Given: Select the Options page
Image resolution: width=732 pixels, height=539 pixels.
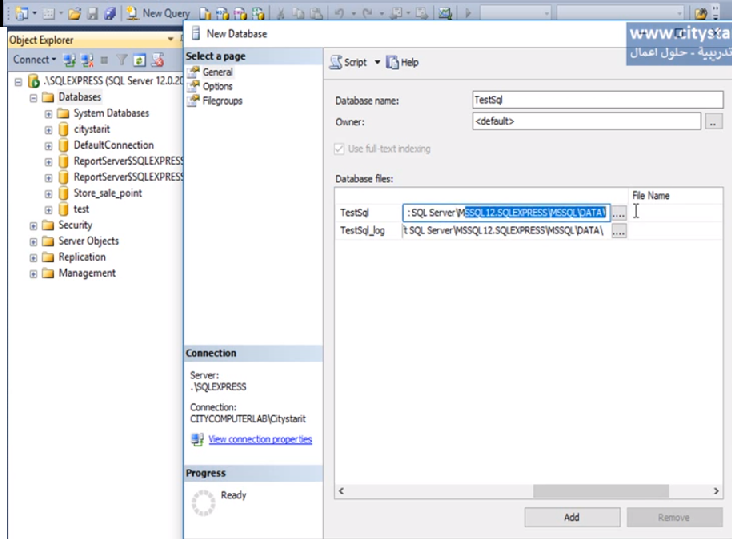Looking at the screenshot, I should (x=217, y=87).
